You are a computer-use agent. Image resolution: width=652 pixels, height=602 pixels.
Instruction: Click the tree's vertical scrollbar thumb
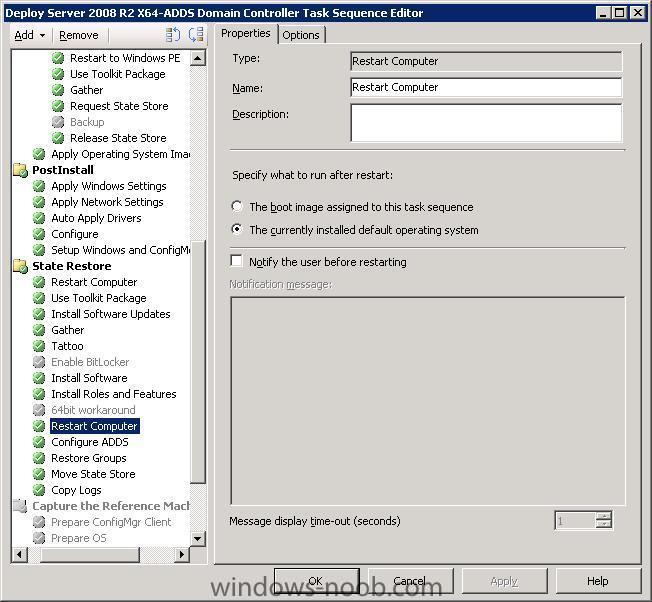click(x=198, y=362)
